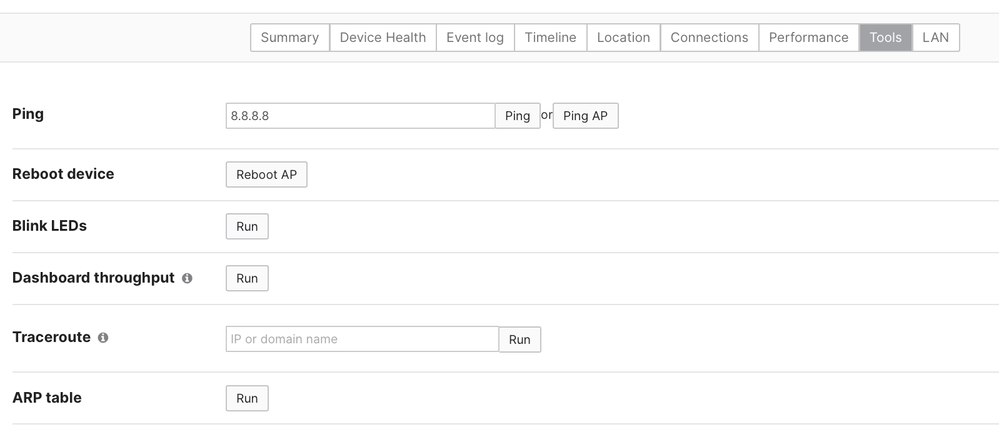The height and width of the screenshot is (444, 999).
Task: Switch to the Performance tab
Action: click(x=808, y=38)
